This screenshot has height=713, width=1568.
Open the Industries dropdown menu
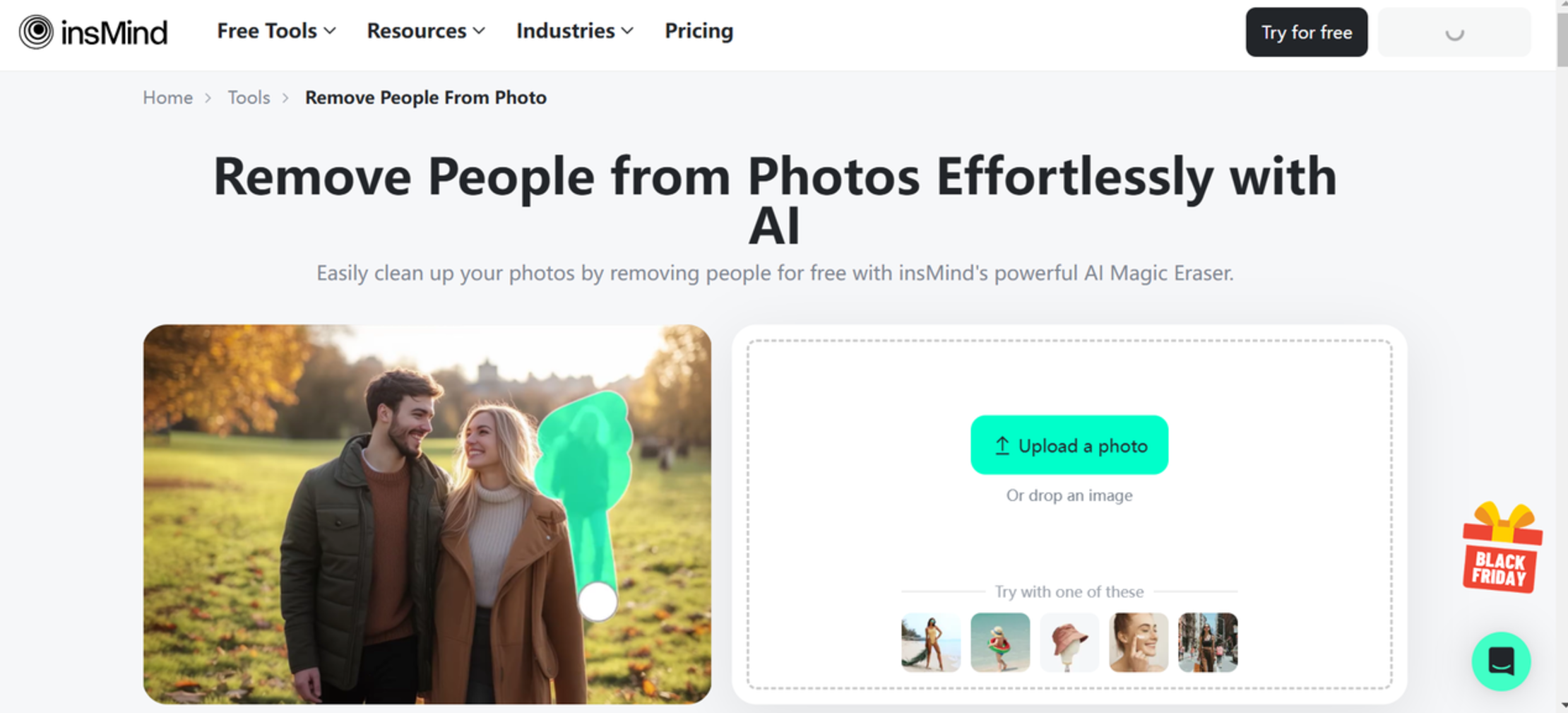(x=575, y=31)
